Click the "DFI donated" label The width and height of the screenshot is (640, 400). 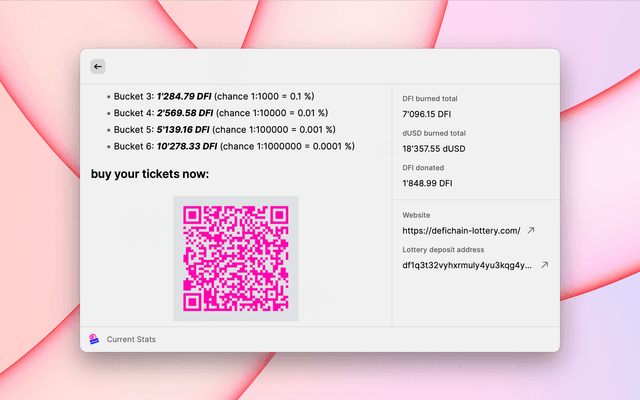pyautogui.click(x=423, y=167)
